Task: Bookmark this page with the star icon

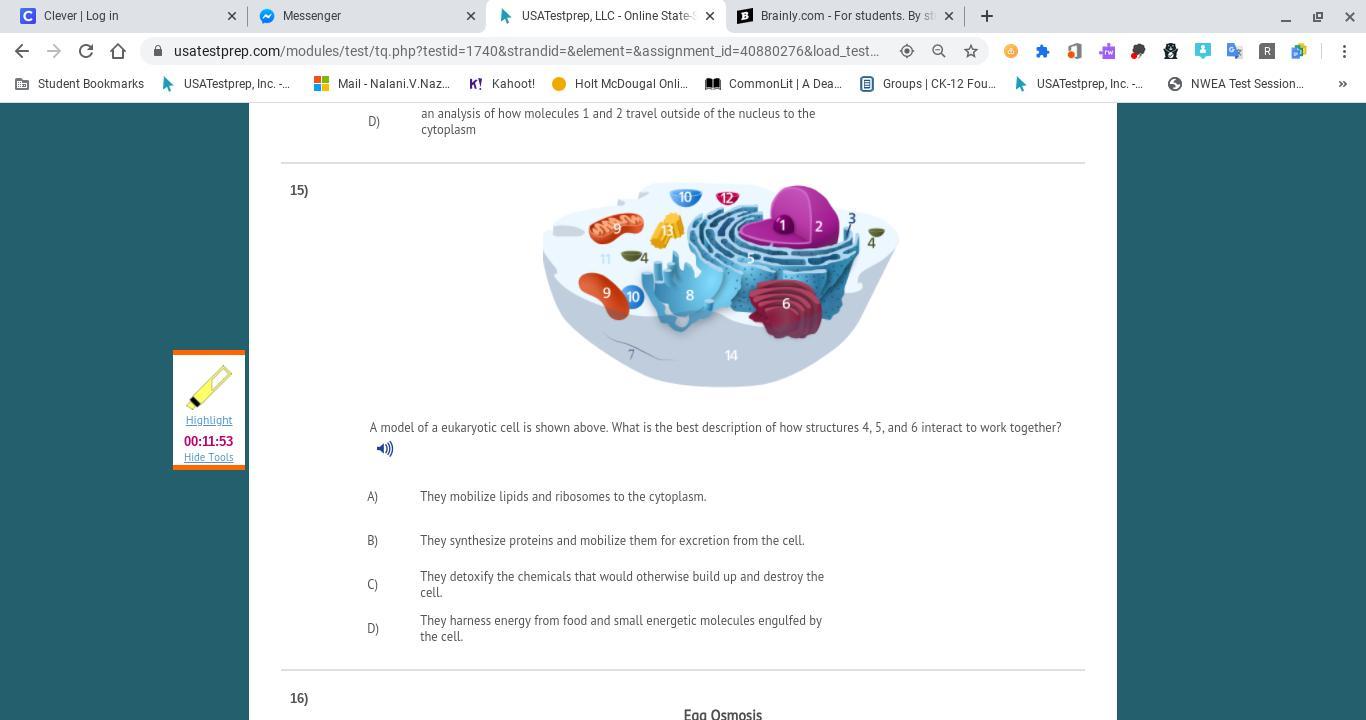Action: tap(970, 51)
